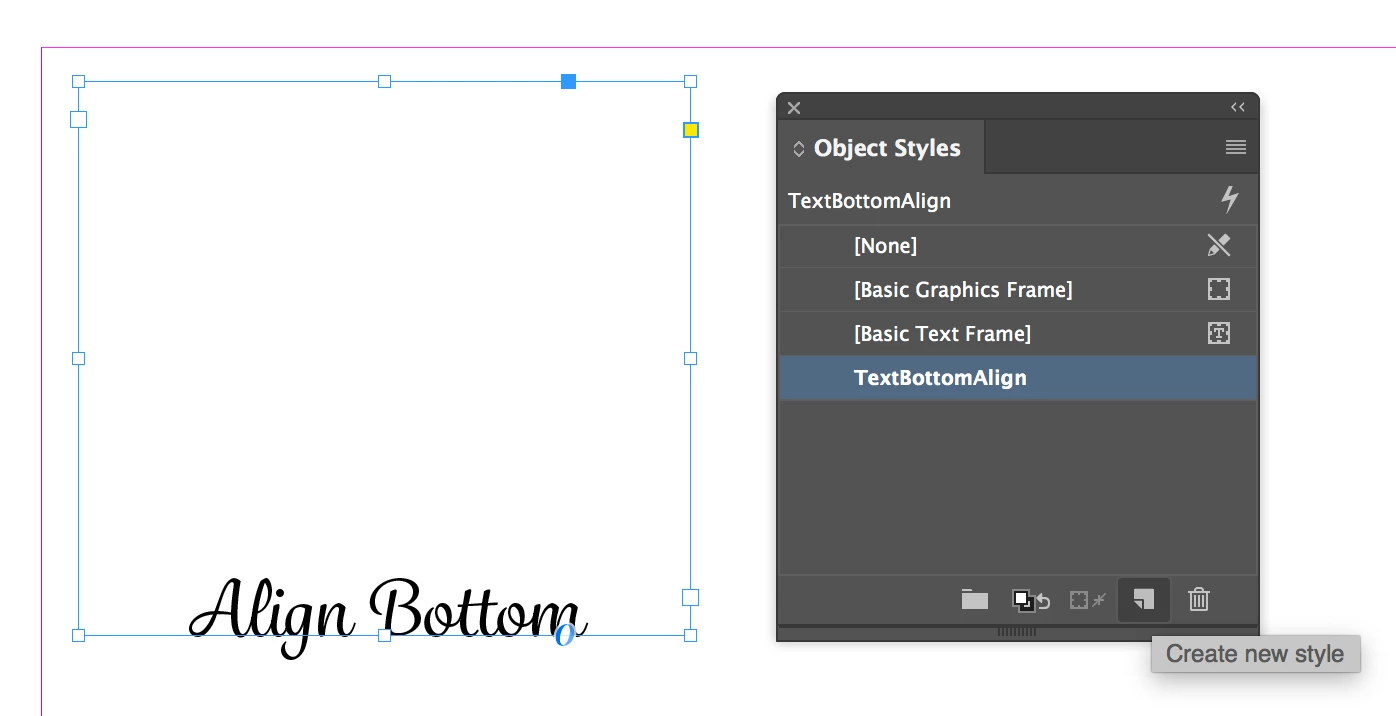
Task: Click the graphics frame icon beside [Basic Graphics Frame]
Action: (1219, 289)
